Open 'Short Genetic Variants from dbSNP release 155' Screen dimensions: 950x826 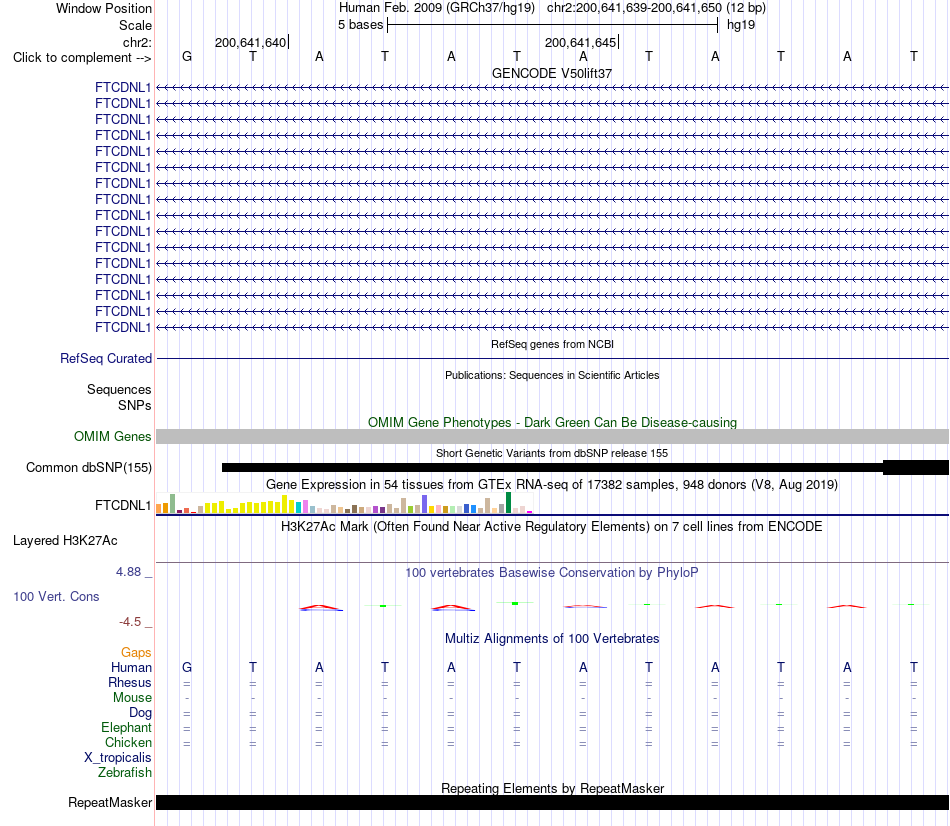552,453
